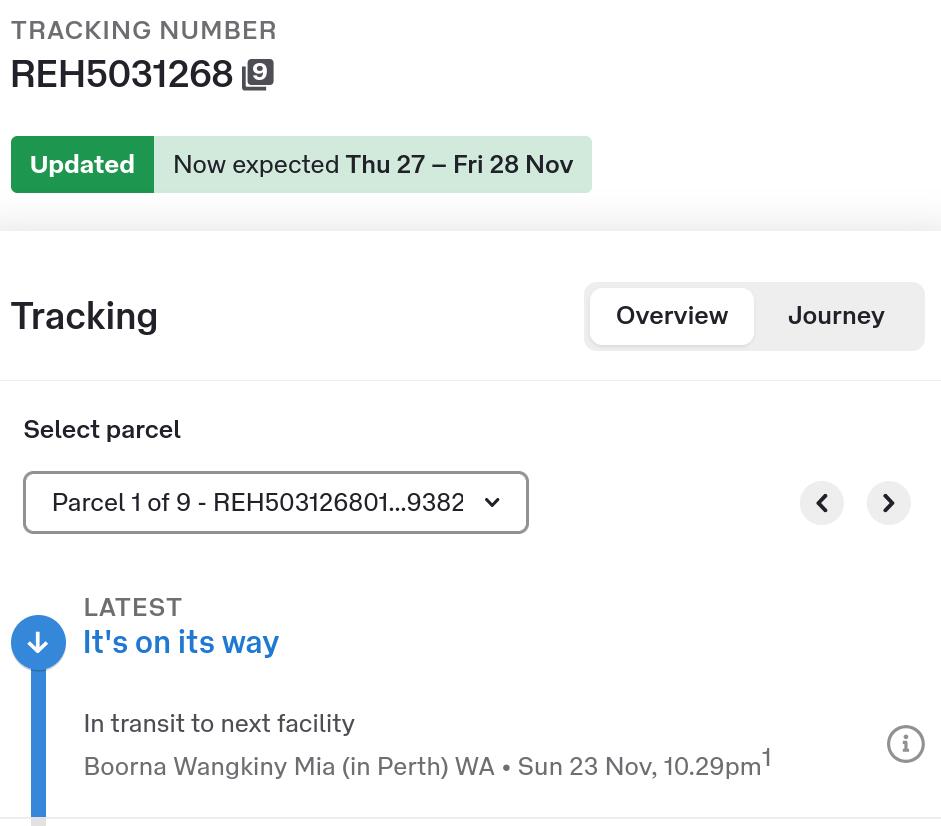
Task: Go to the next parcel arrow
Action: pyautogui.click(x=888, y=503)
